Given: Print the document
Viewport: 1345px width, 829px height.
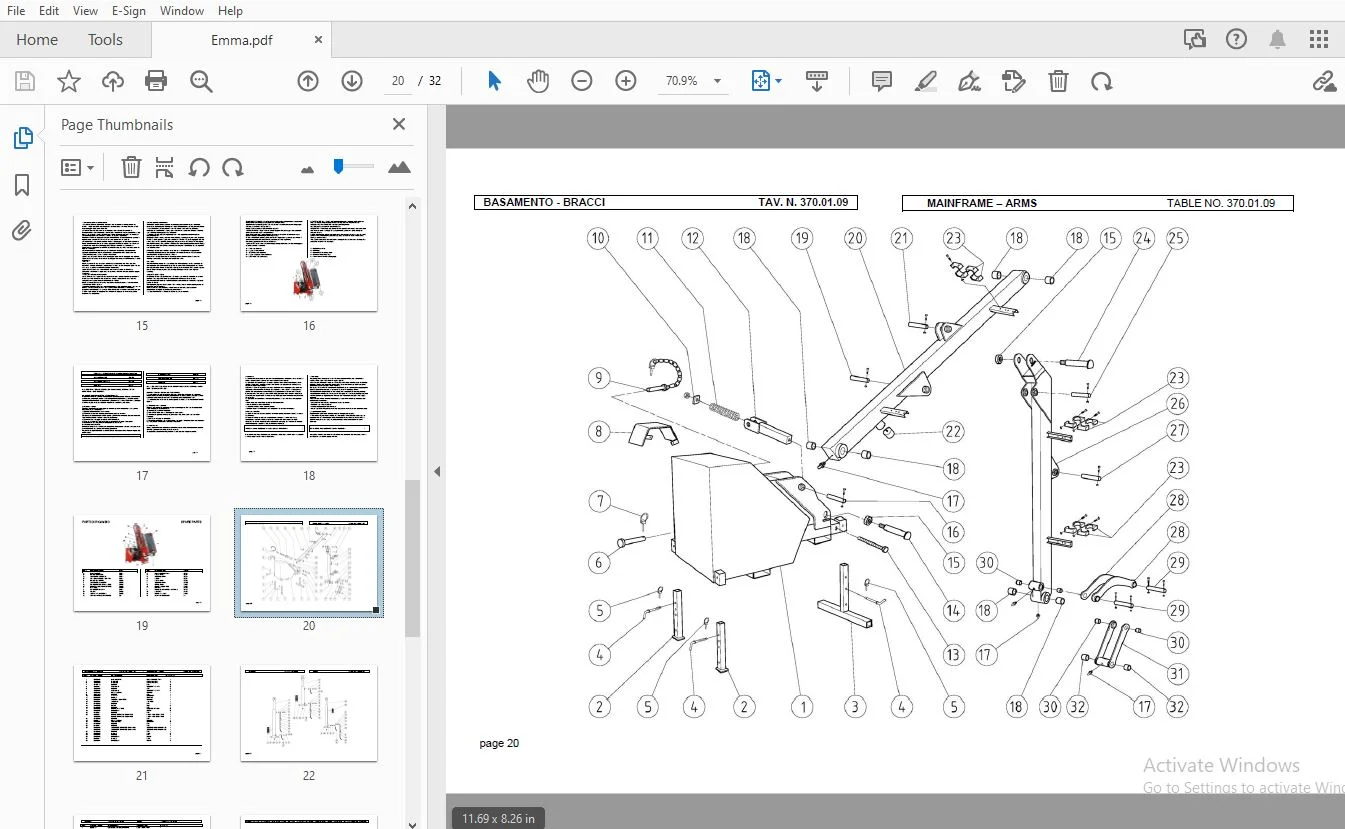Looking at the screenshot, I should 156,81.
